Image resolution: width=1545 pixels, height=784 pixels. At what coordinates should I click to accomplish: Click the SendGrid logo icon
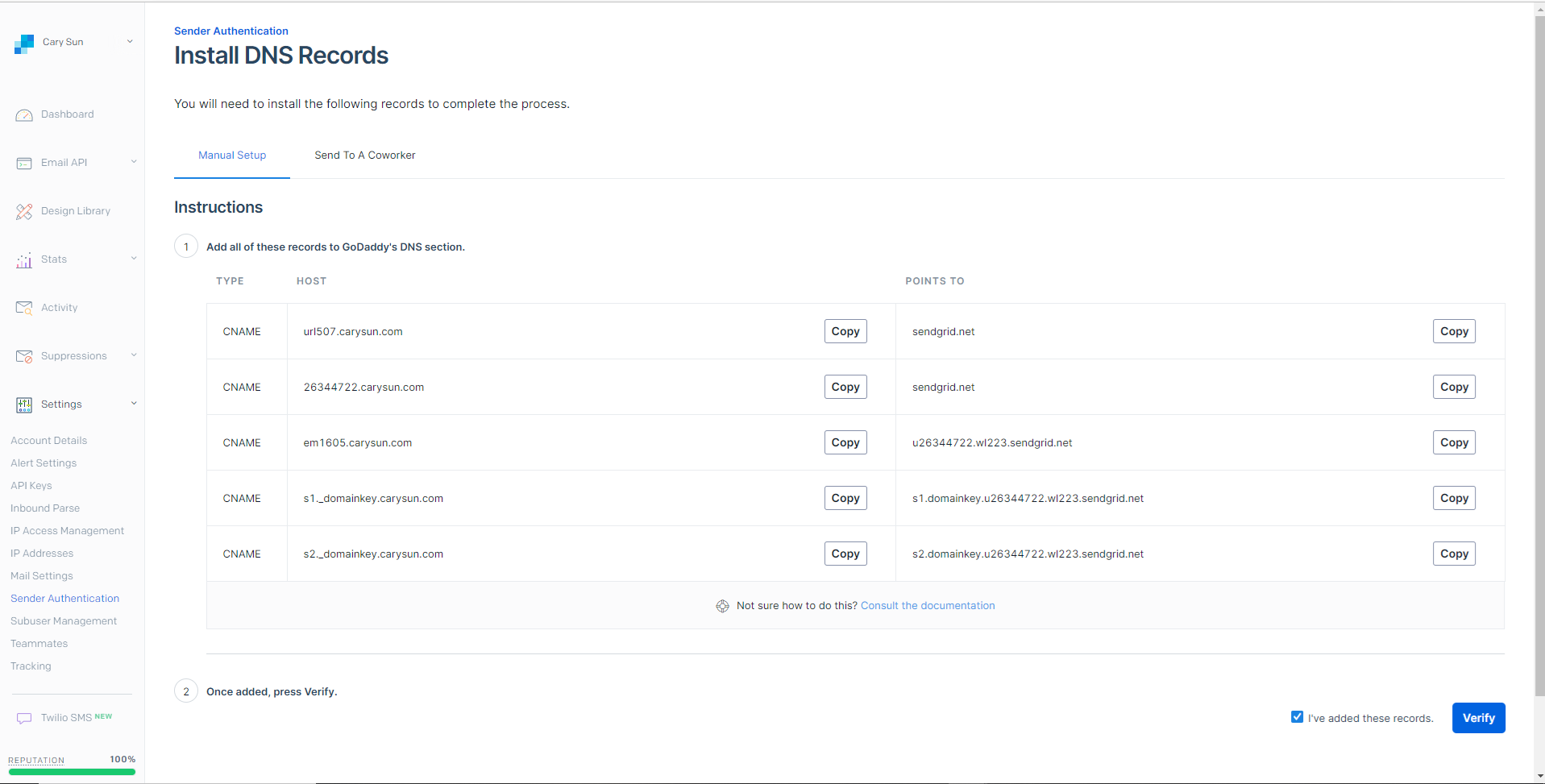(24, 44)
